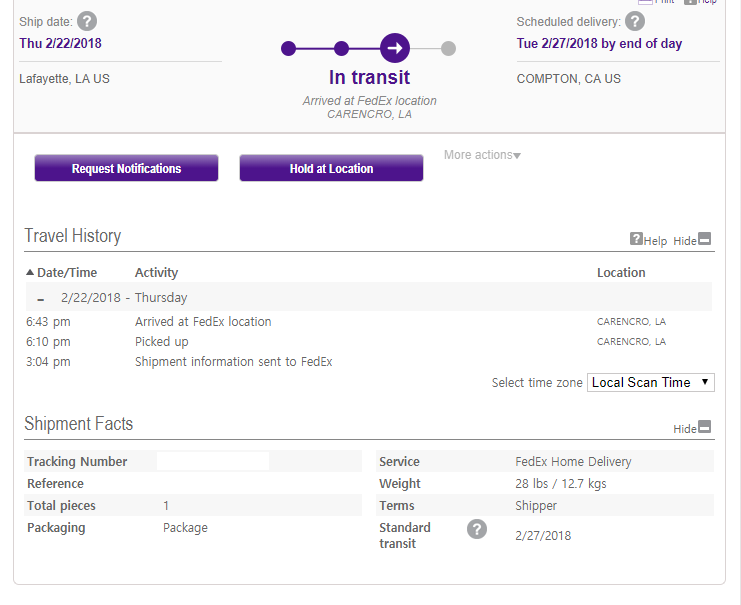The width and height of the screenshot is (741, 605).
Task: Click the help icon beside Ship date
Action: coord(87,21)
